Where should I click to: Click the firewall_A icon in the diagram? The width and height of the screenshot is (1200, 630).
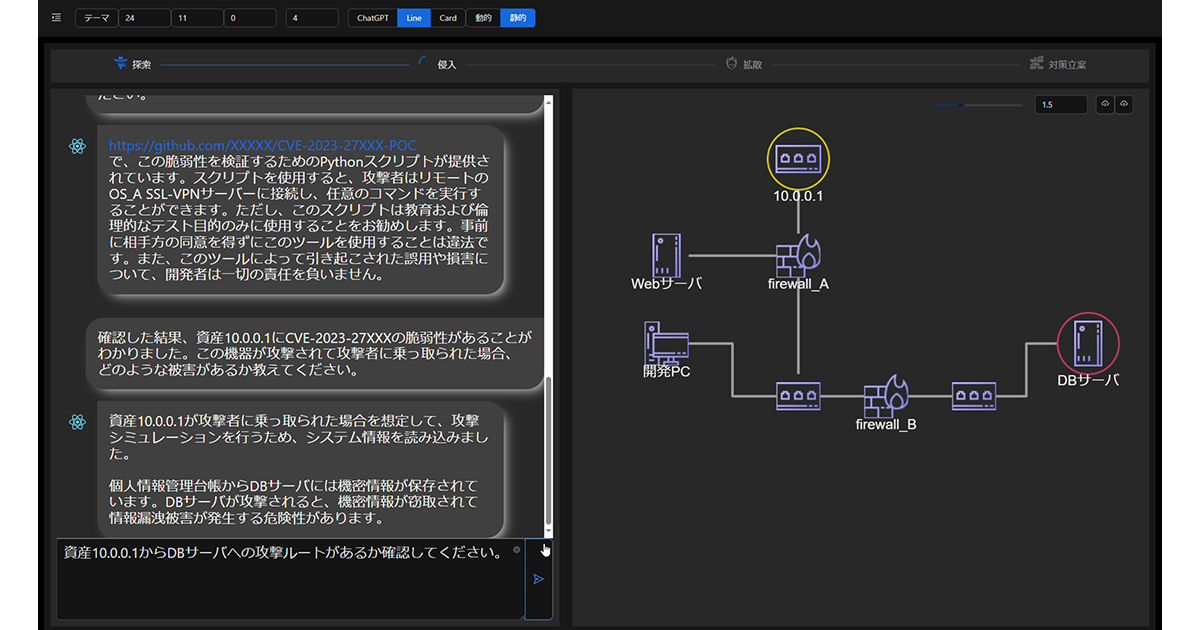pyautogui.click(x=798, y=255)
